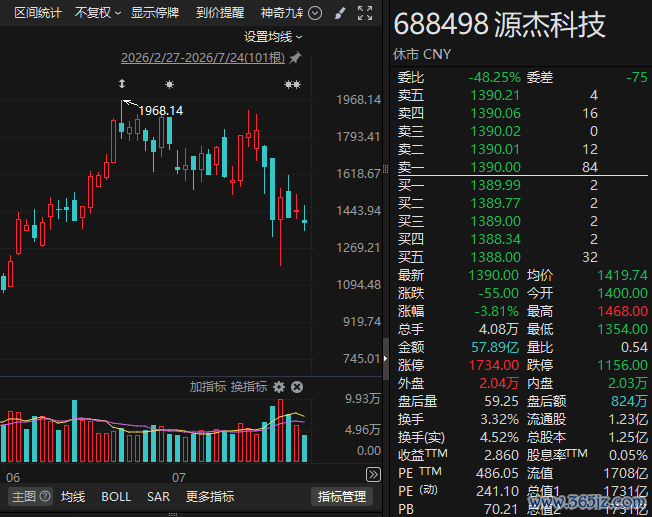652x517 pixels.
Task: Click the 涨停 limit-up price 1734.00
Action: click(494, 365)
